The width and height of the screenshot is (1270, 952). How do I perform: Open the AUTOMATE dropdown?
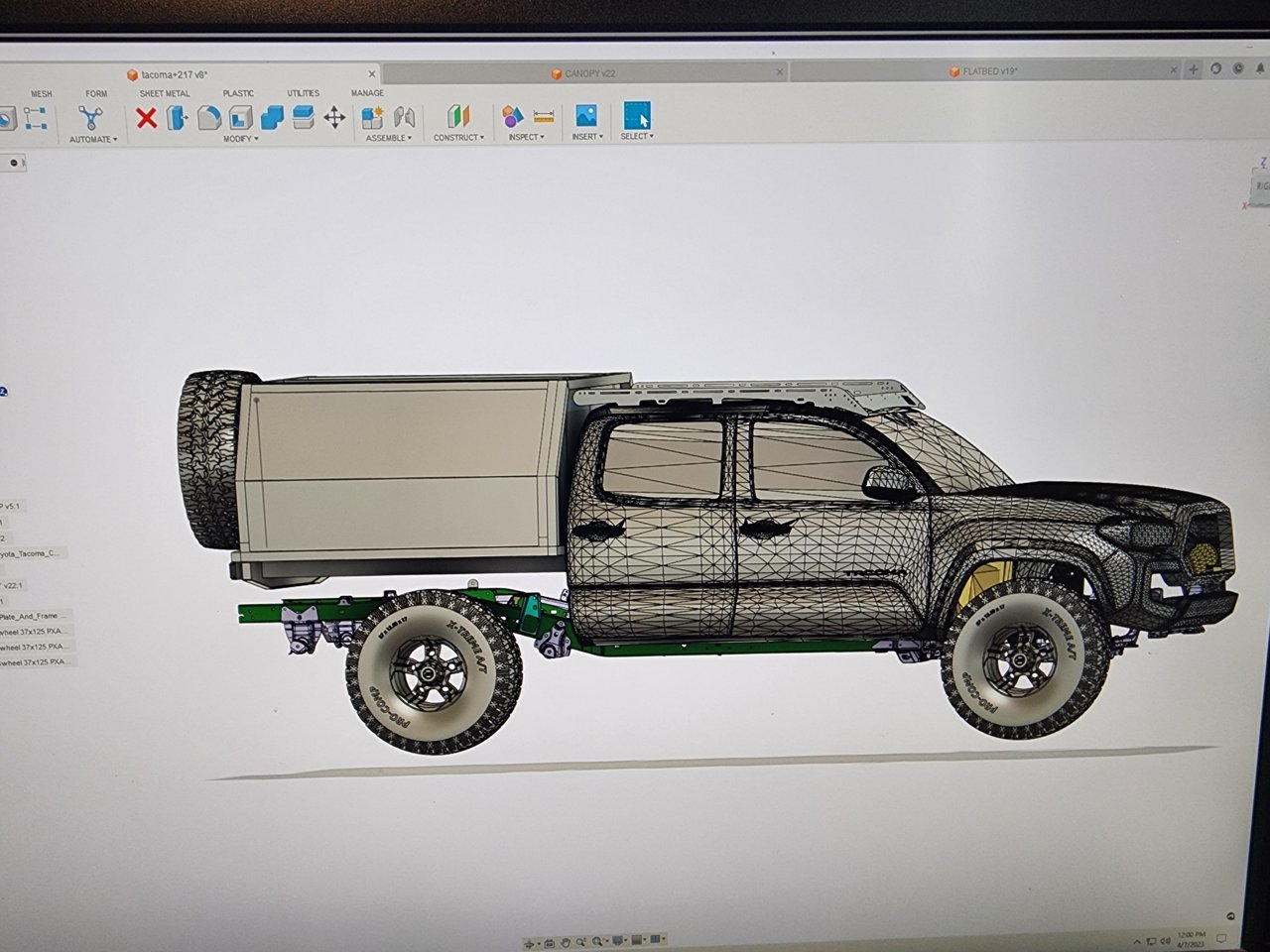93,140
